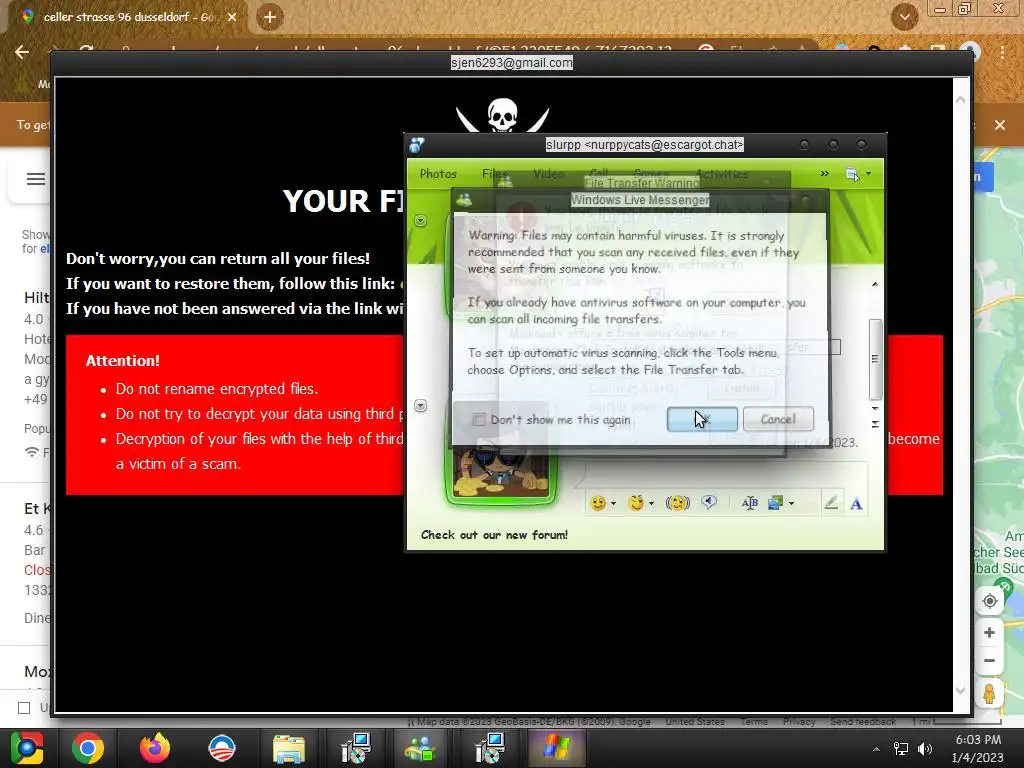Click the messenger conversation scrollbar thumb
The height and width of the screenshot is (768, 1024).
point(875,359)
